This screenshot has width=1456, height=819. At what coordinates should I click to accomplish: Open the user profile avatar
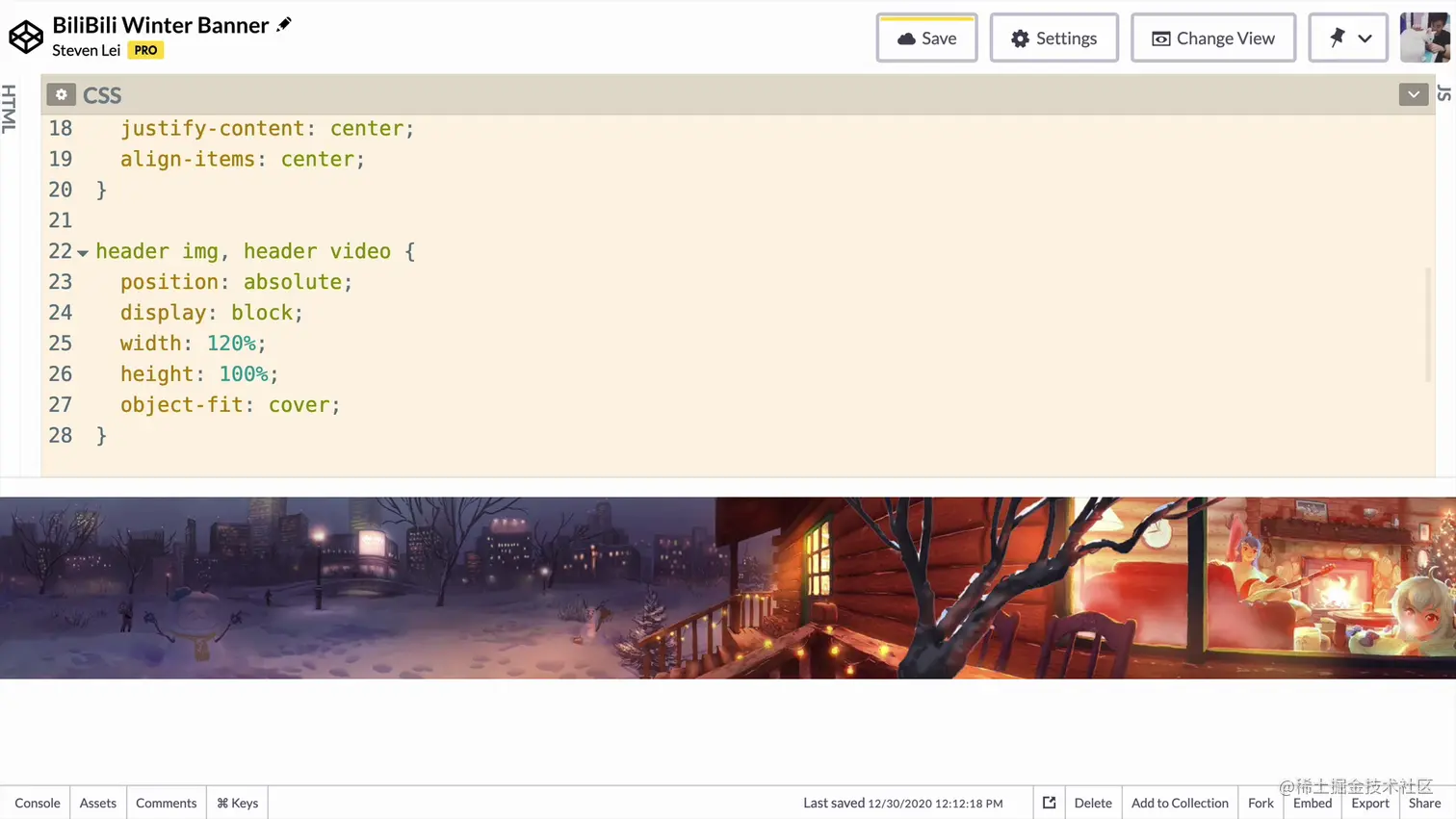click(x=1424, y=38)
